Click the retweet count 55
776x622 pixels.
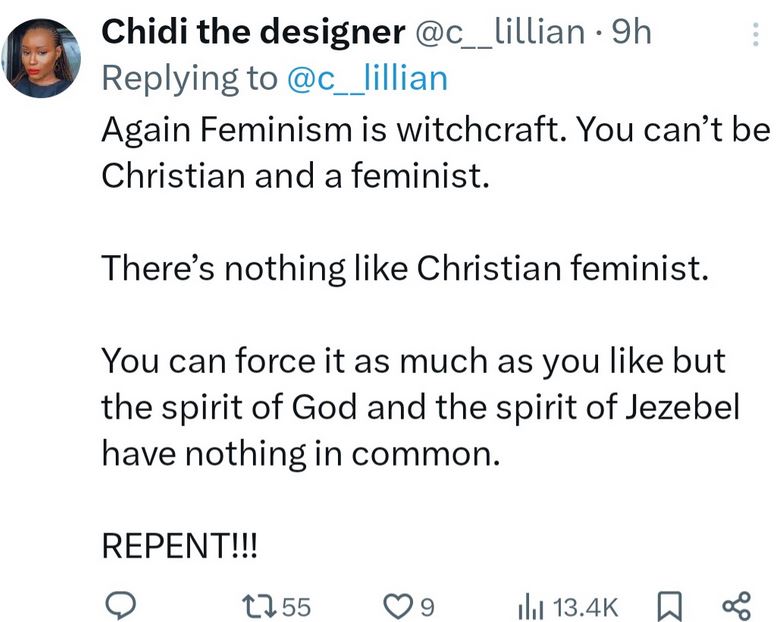tap(296, 606)
